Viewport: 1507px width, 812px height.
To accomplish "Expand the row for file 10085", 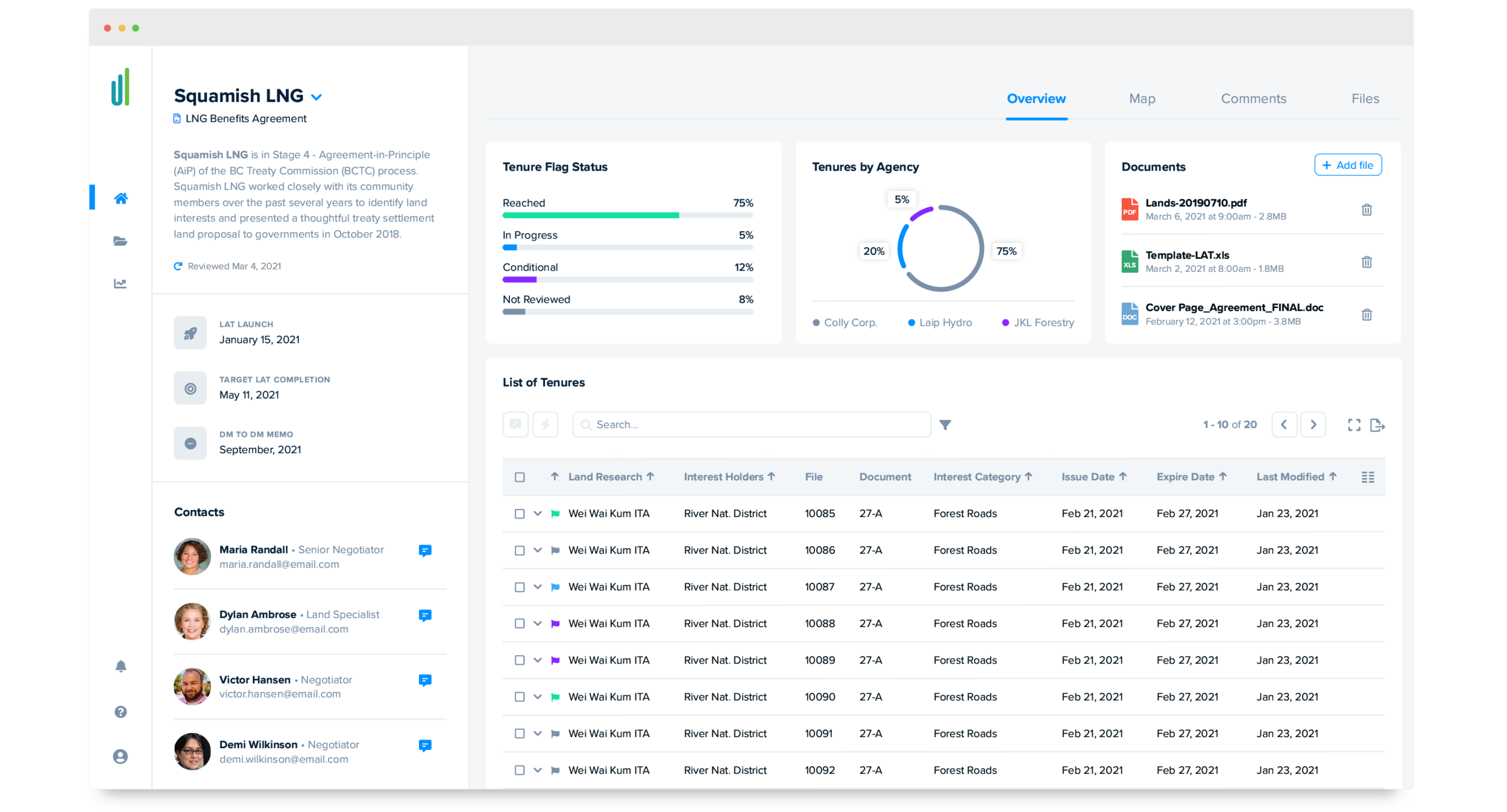I will pyautogui.click(x=538, y=514).
